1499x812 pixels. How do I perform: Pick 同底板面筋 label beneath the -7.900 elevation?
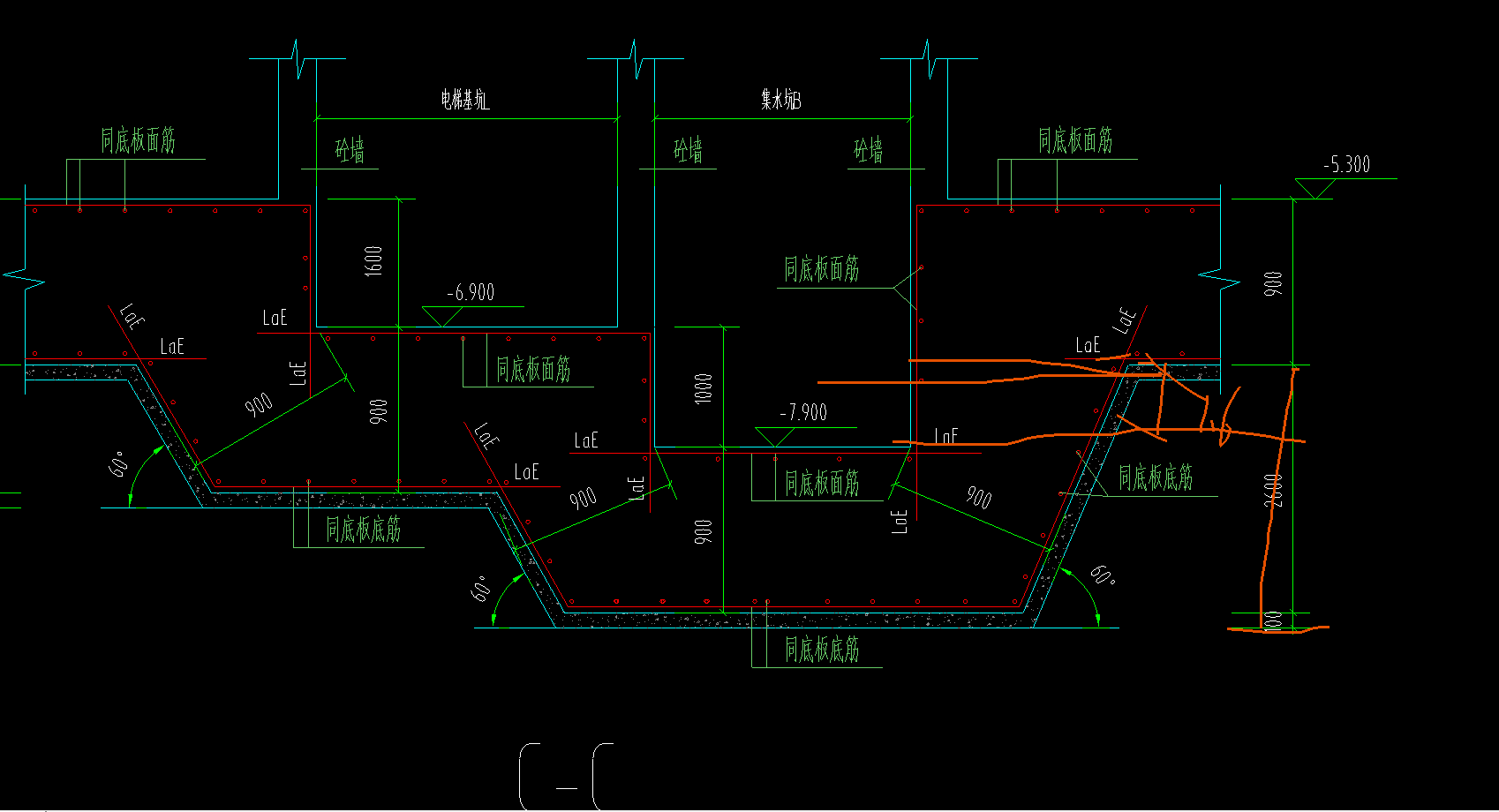(x=822, y=483)
